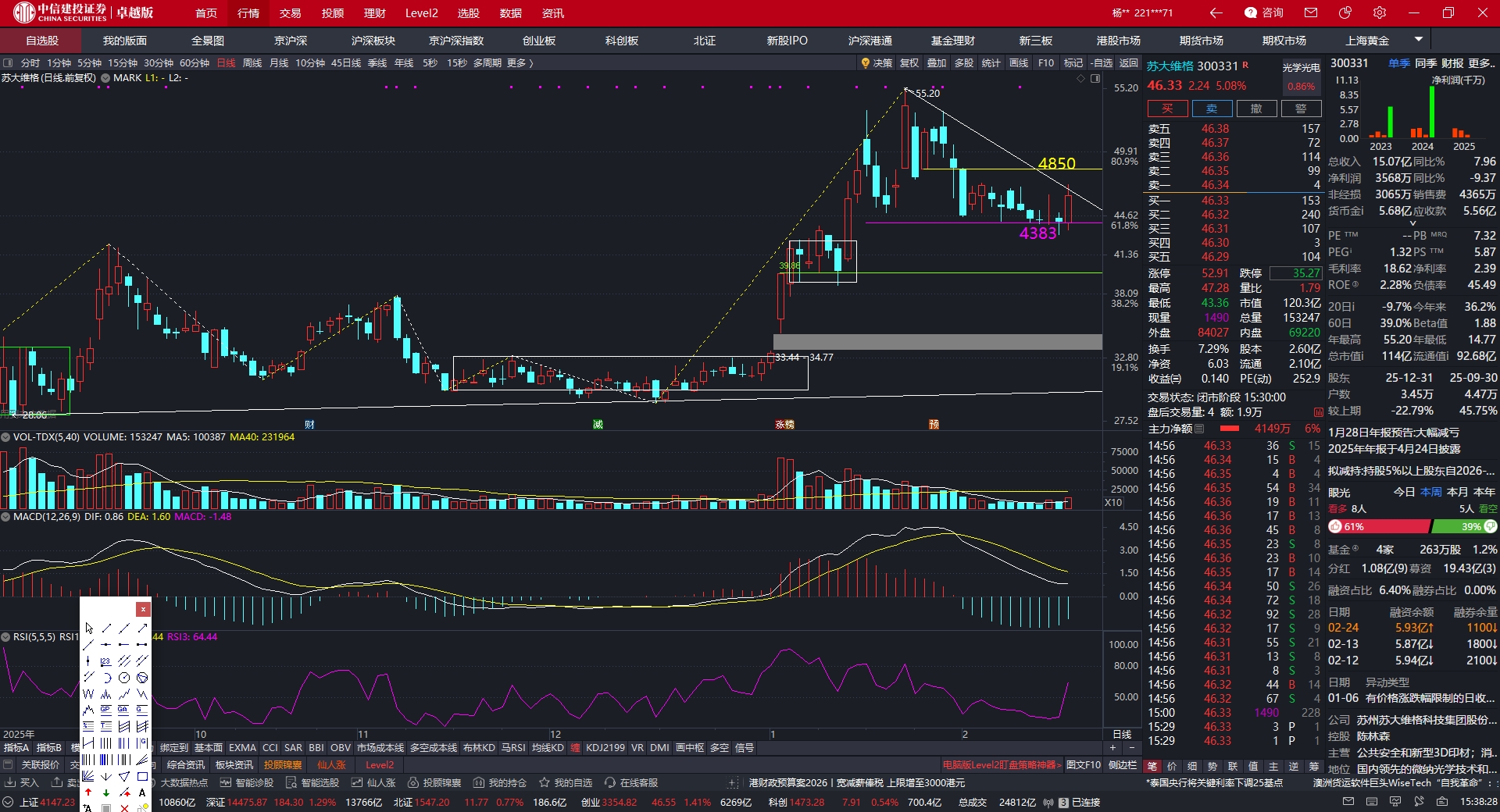Click the 财 event marker on chart
Image resolution: width=1500 pixels, height=812 pixels.
pos(310,425)
